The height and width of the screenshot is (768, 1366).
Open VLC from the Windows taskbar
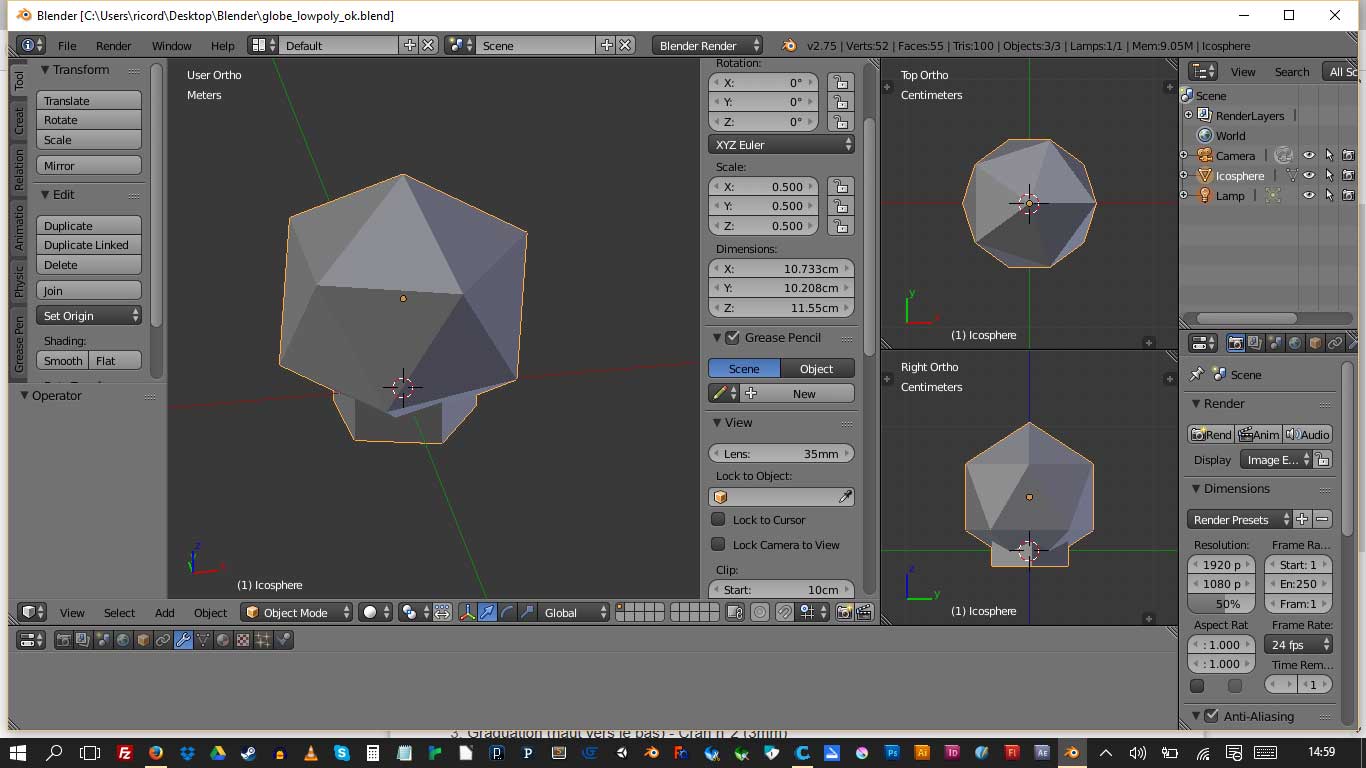pos(311,753)
